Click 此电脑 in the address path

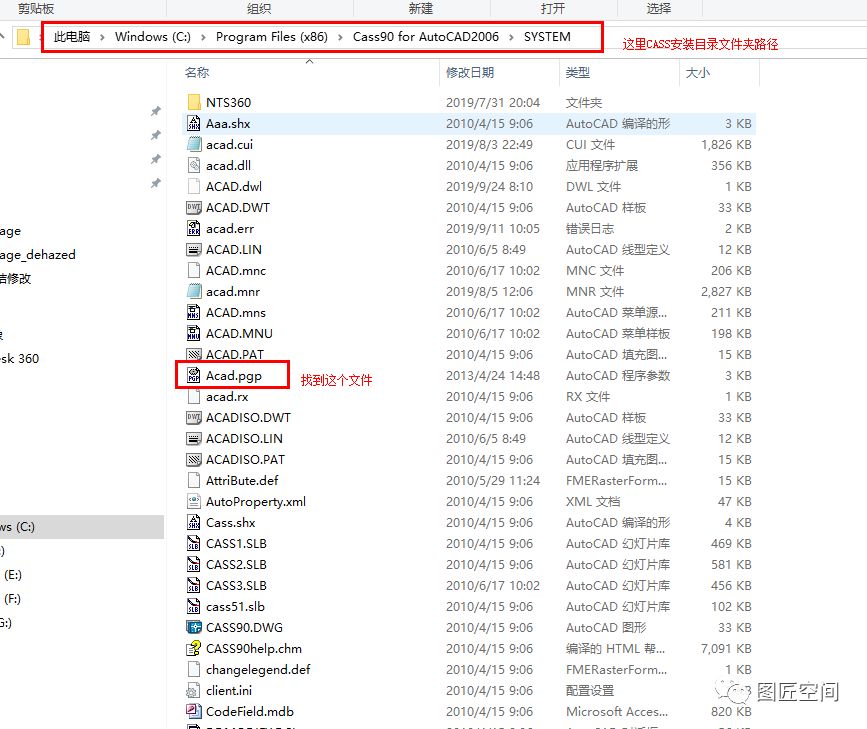click(72, 37)
